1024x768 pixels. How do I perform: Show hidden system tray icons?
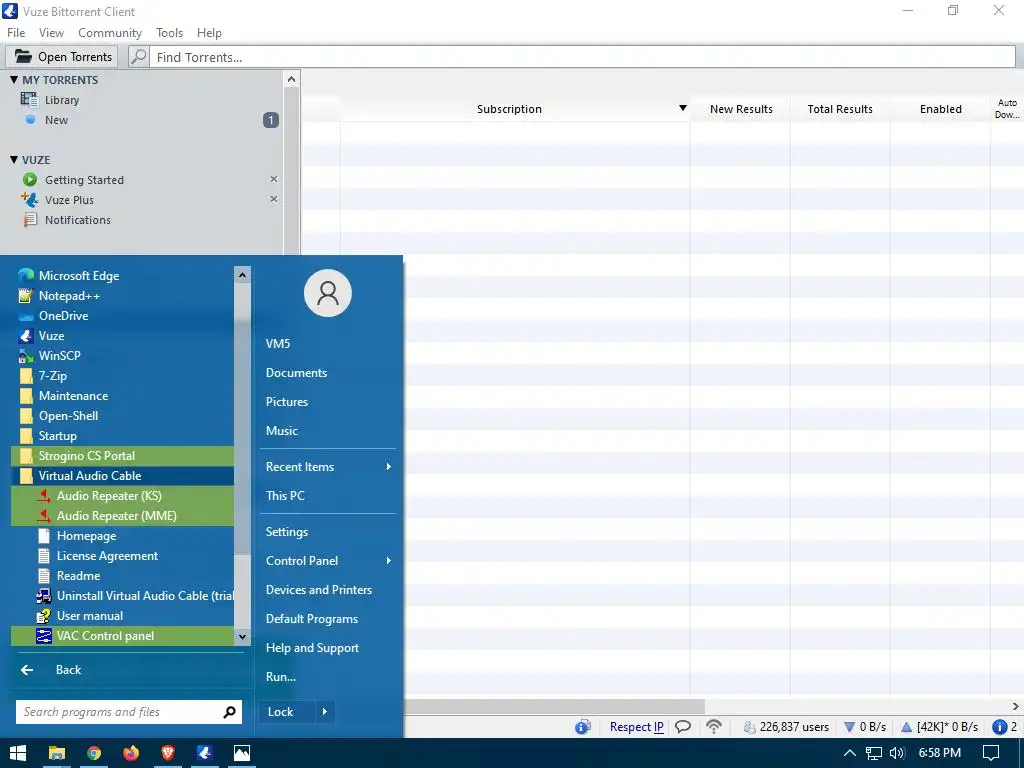point(850,753)
